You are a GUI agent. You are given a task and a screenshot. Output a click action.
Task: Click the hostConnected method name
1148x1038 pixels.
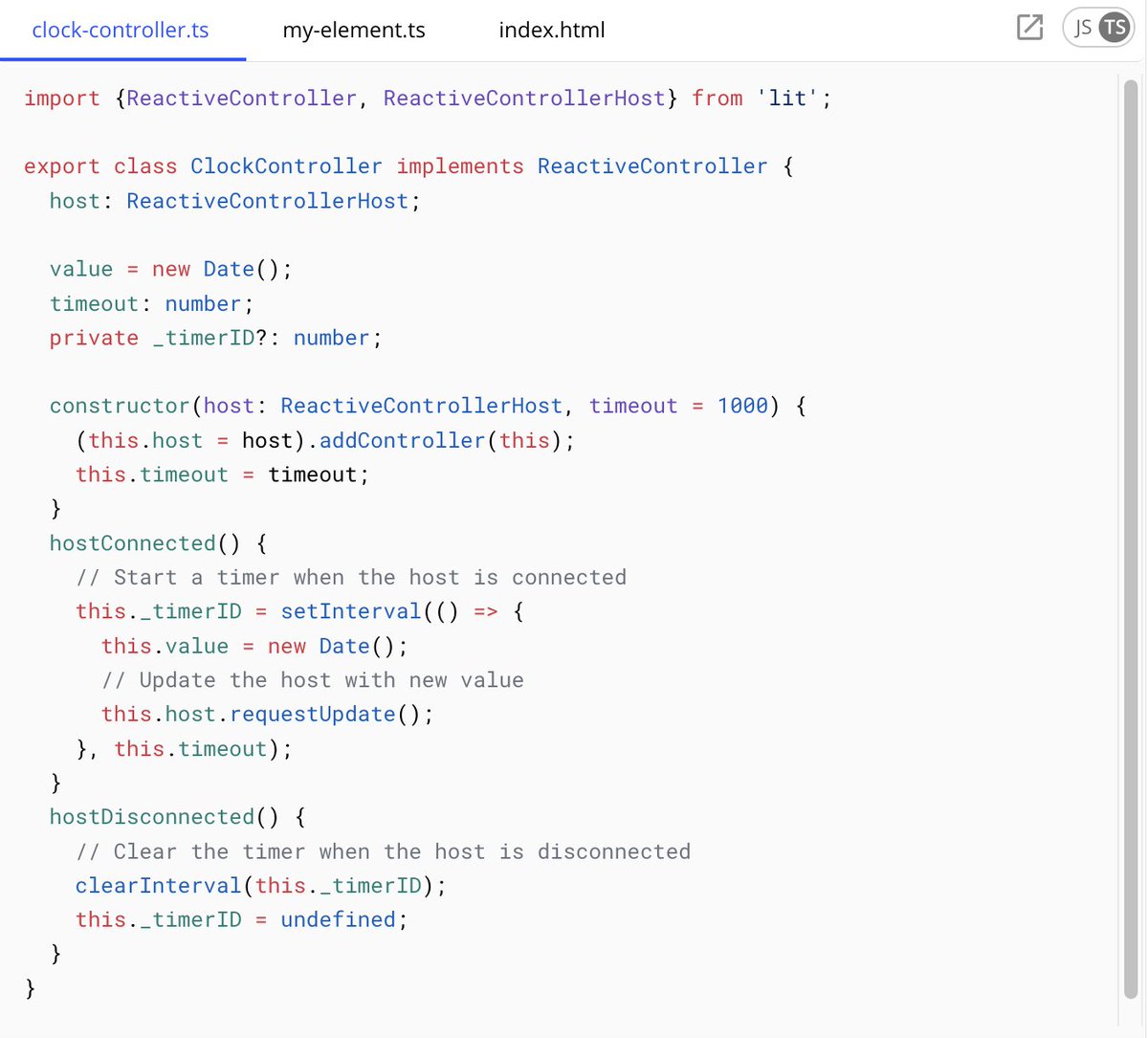133,543
